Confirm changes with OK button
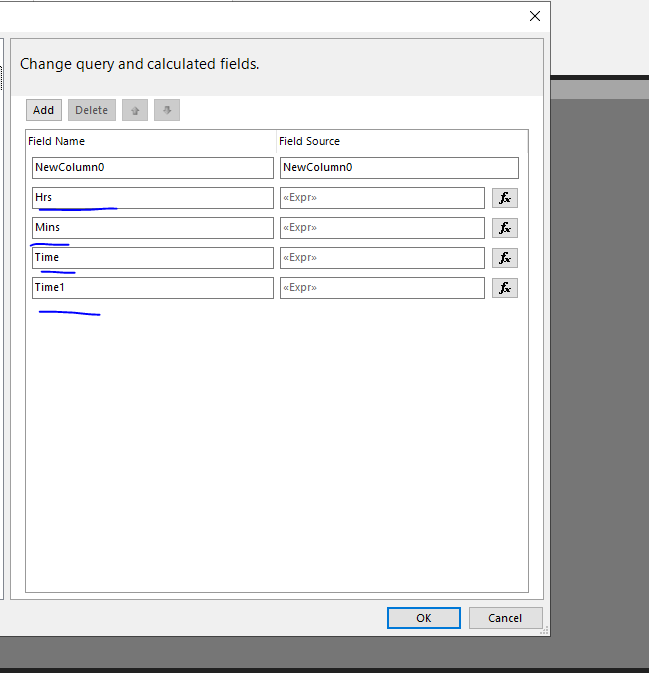 pyautogui.click(x=424, y=618)
